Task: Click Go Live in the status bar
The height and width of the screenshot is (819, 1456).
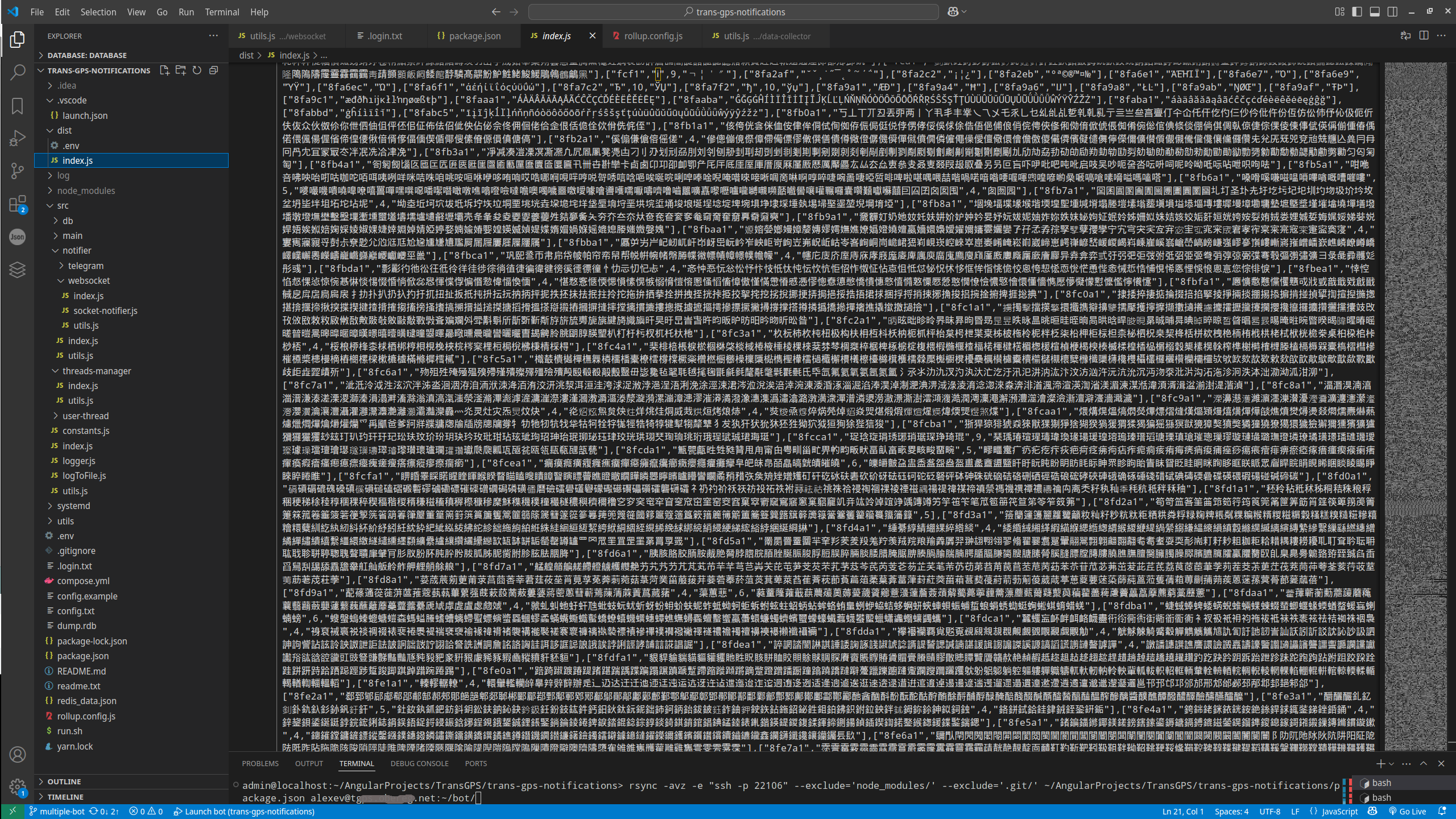Action: pos(1407,811)
